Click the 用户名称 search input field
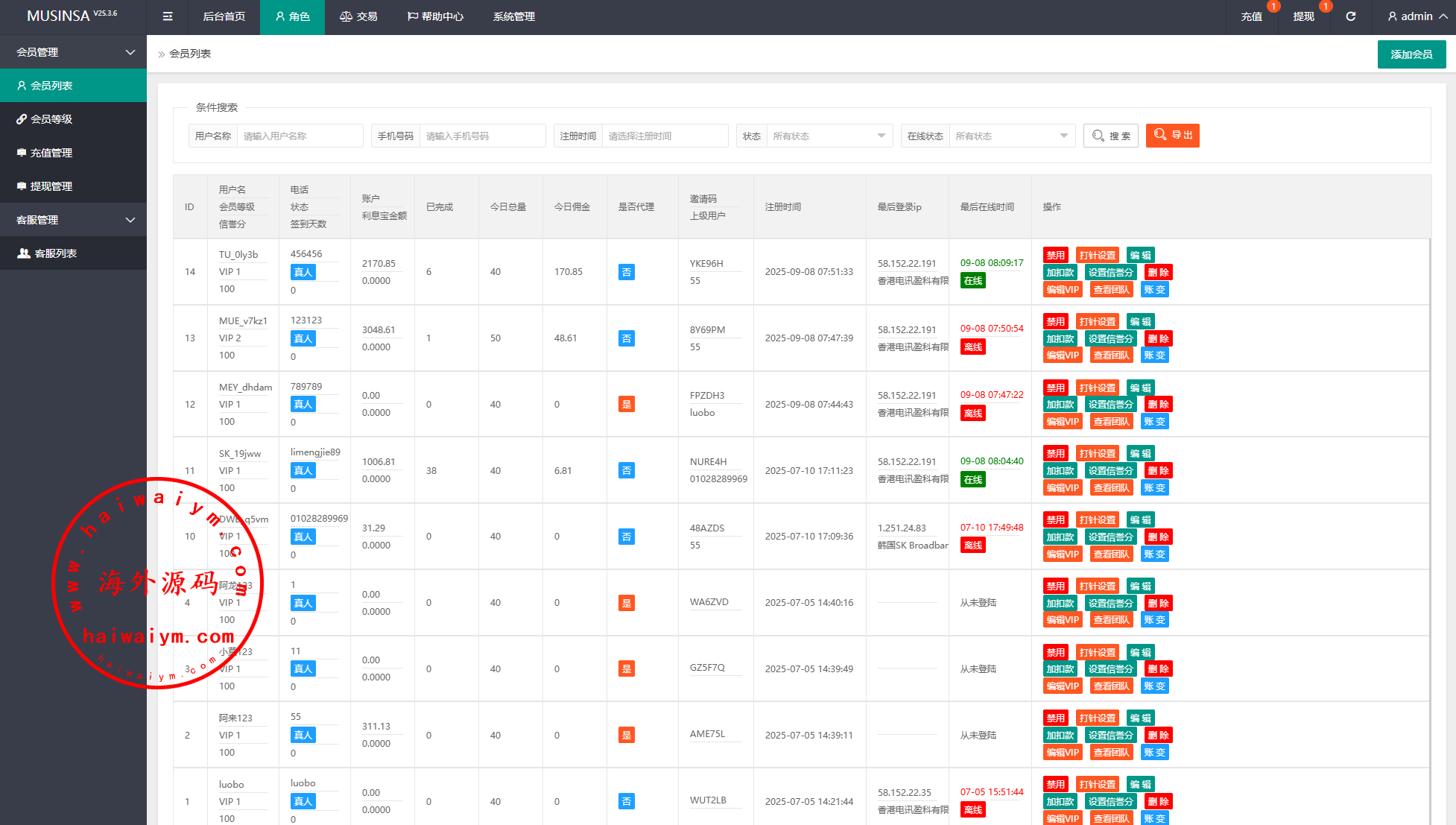The width and height of the screenshot is (1456, 825). point(299,136)
